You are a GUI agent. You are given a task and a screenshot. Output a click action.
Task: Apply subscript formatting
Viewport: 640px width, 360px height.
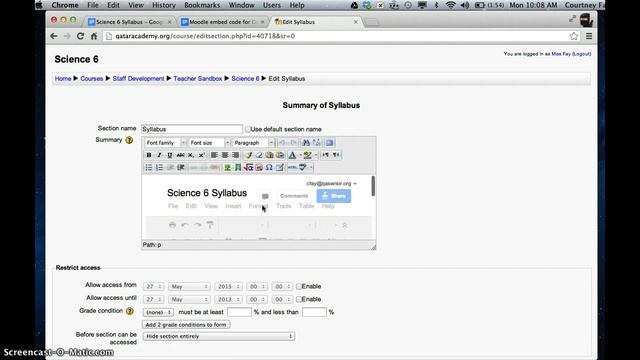(x=191, y=155)
